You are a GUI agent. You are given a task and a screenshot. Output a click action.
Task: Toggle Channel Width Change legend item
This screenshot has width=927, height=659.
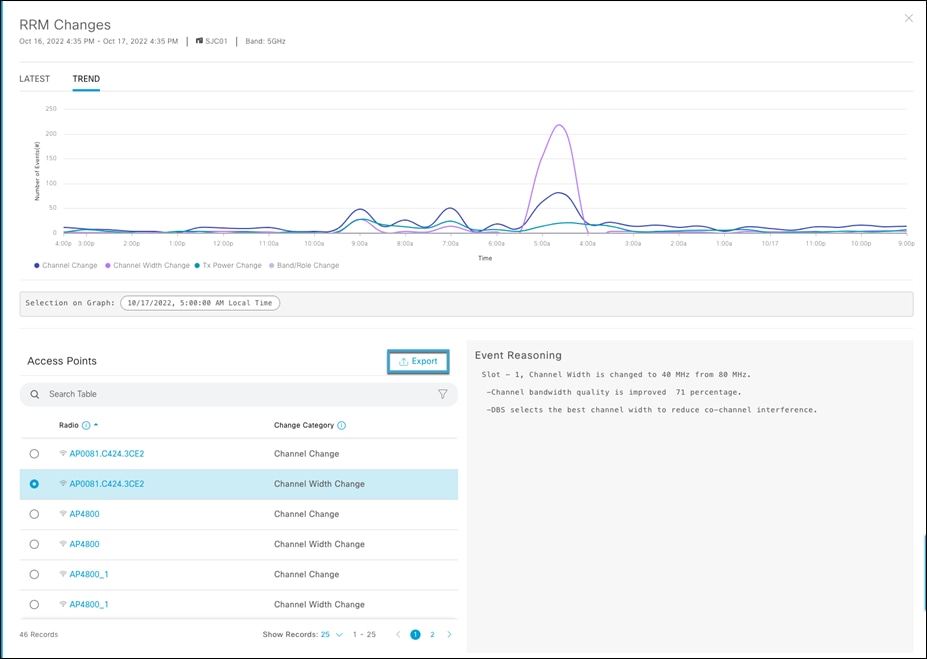(147, 265)
